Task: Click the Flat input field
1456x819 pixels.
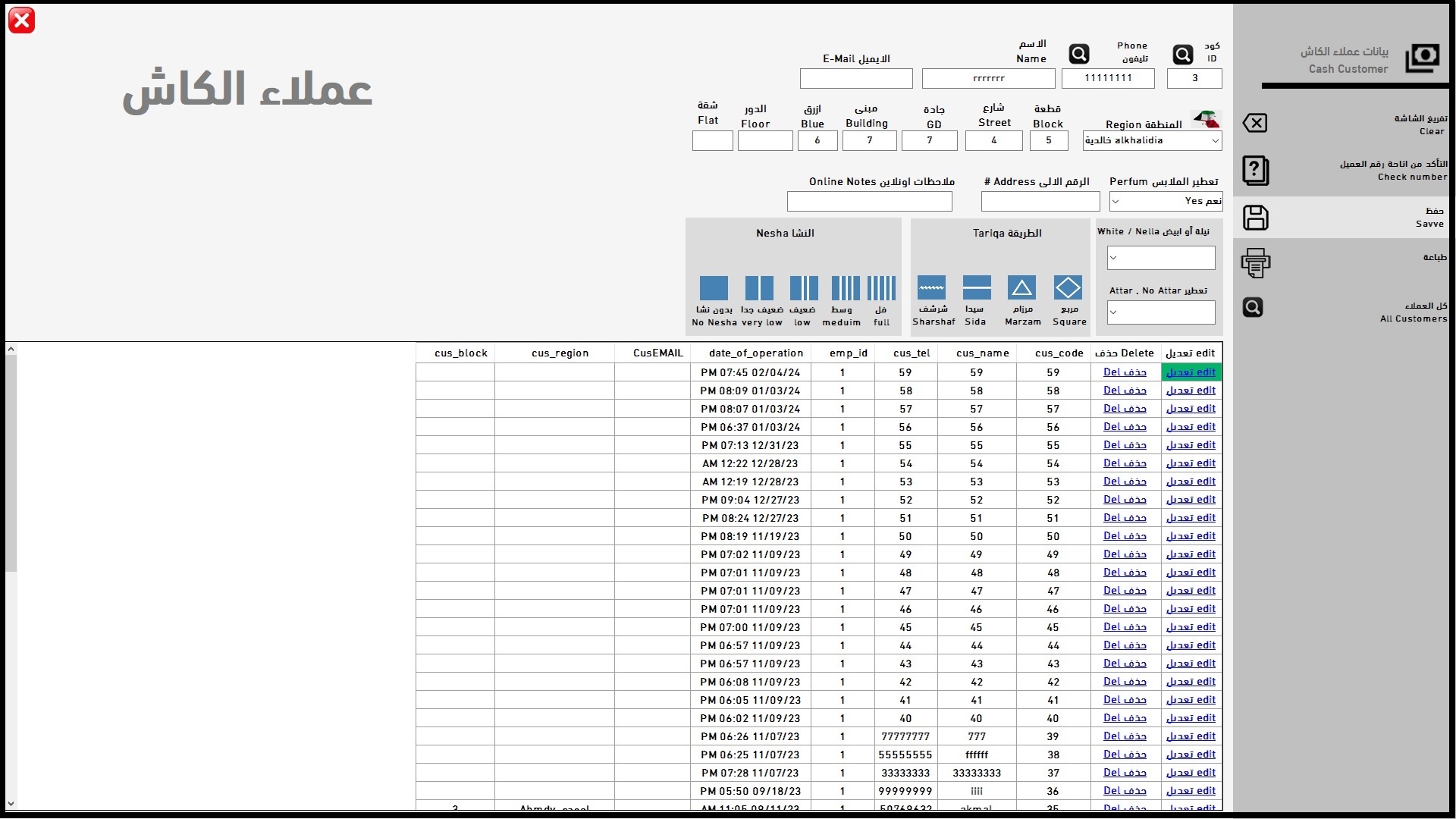Action: 712,140
